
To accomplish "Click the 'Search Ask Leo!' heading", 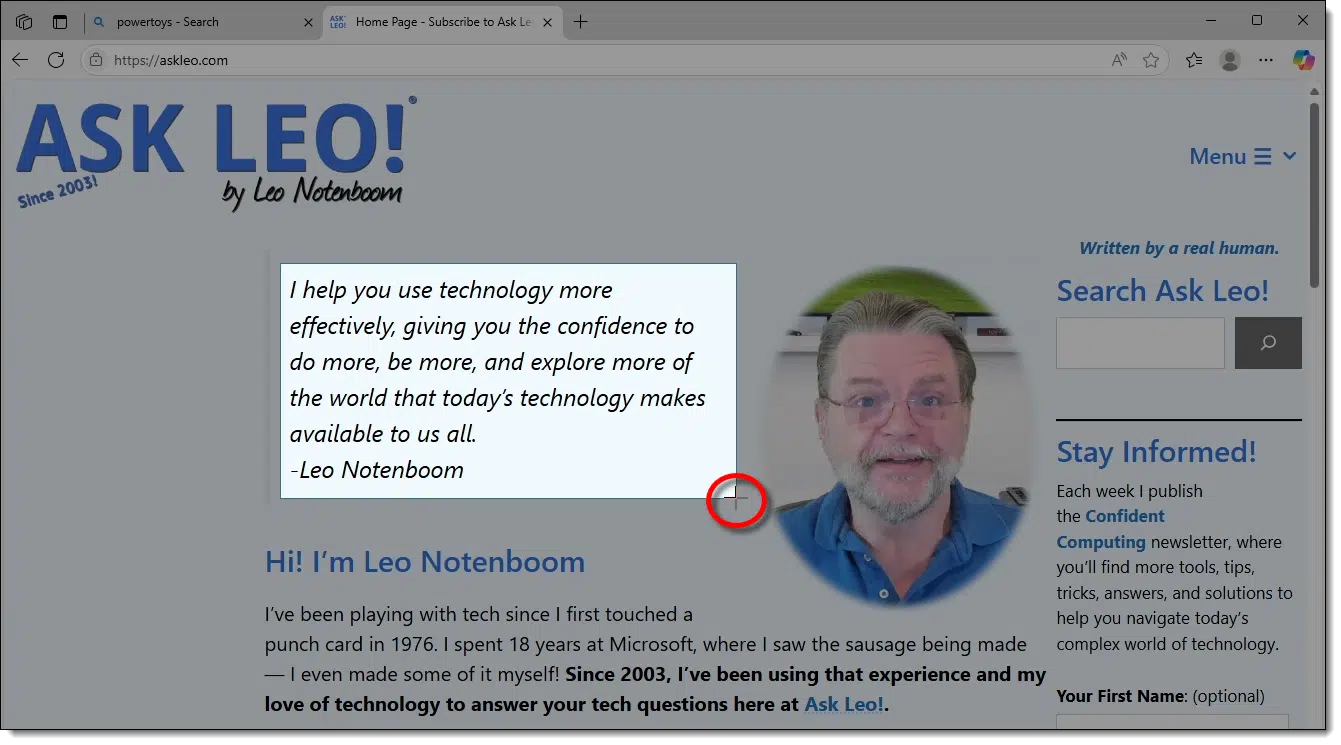I will point(1162,291).
